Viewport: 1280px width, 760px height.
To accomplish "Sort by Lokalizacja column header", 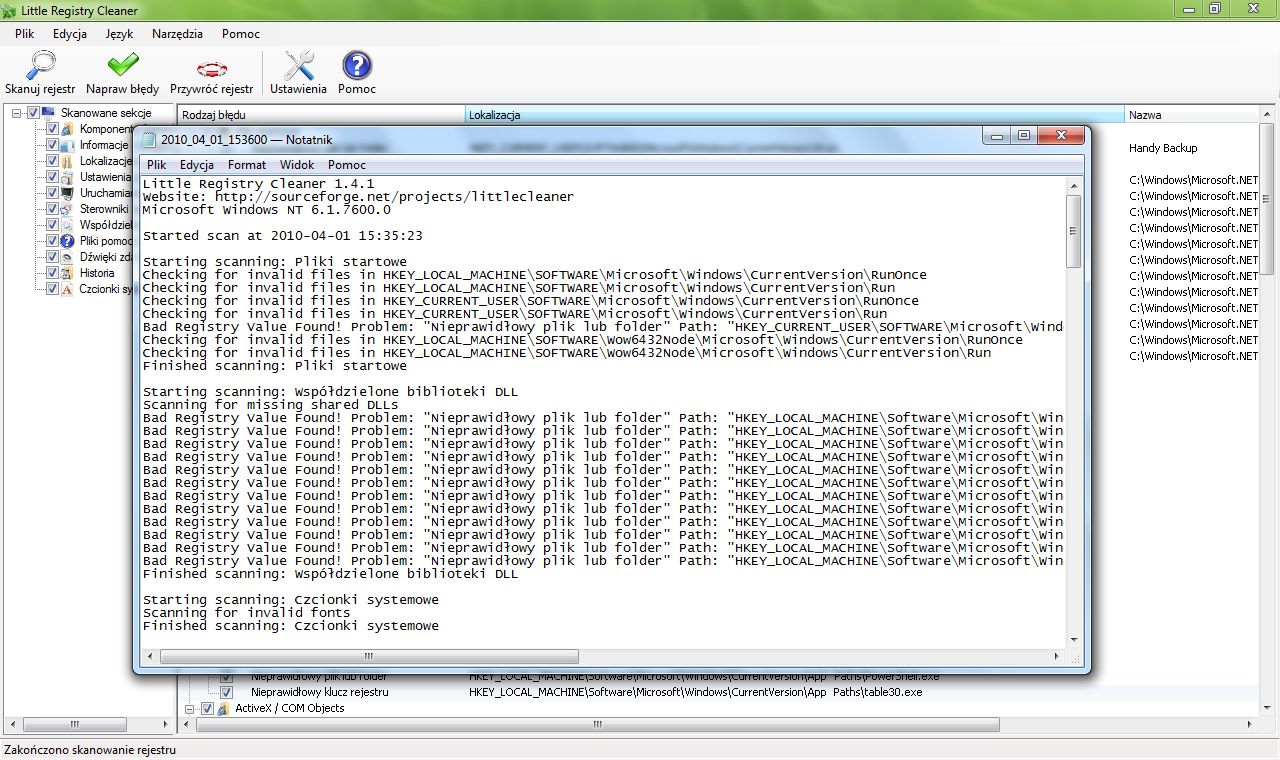I will [796, 115].
